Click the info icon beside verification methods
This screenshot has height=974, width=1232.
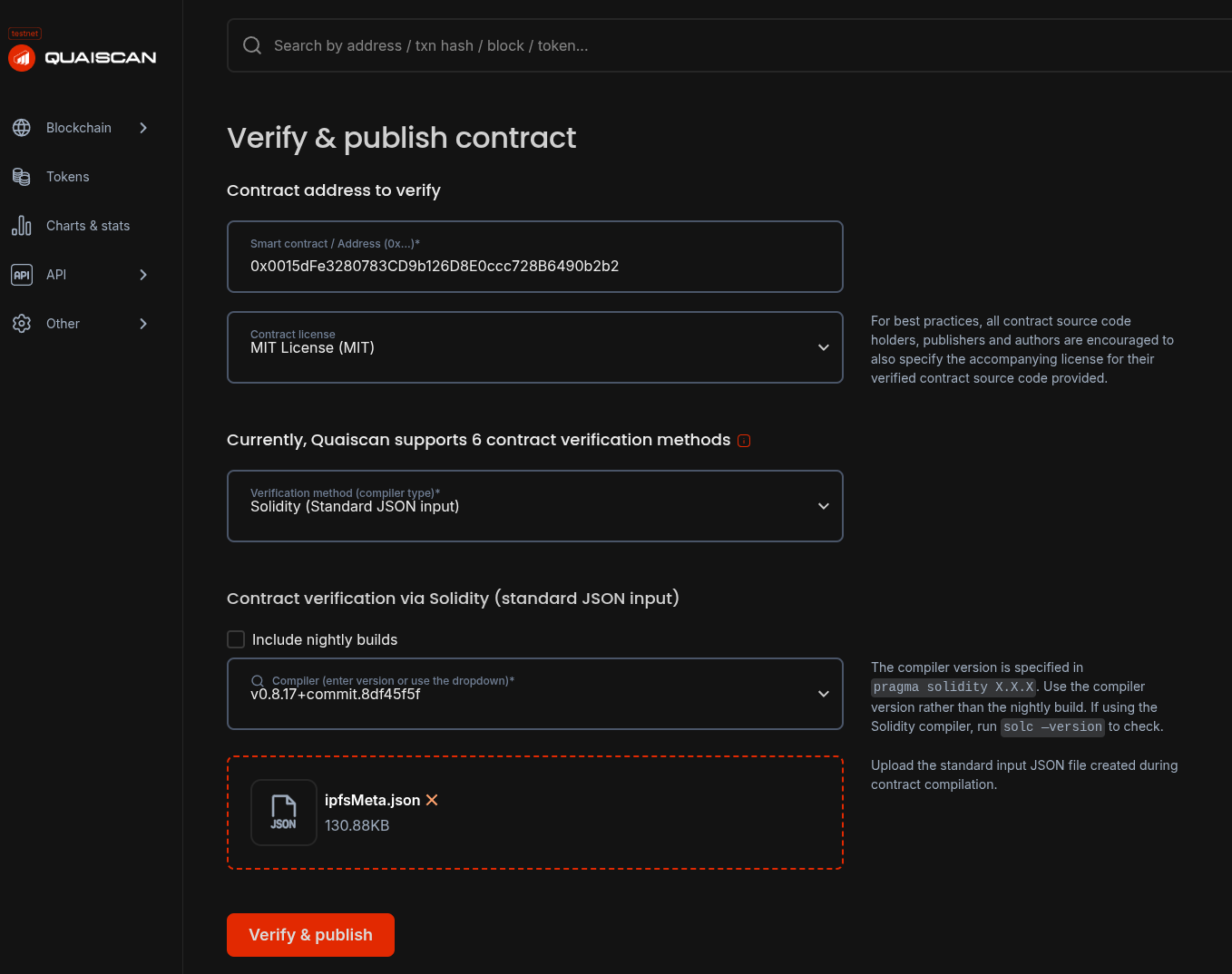coord(744,441)
